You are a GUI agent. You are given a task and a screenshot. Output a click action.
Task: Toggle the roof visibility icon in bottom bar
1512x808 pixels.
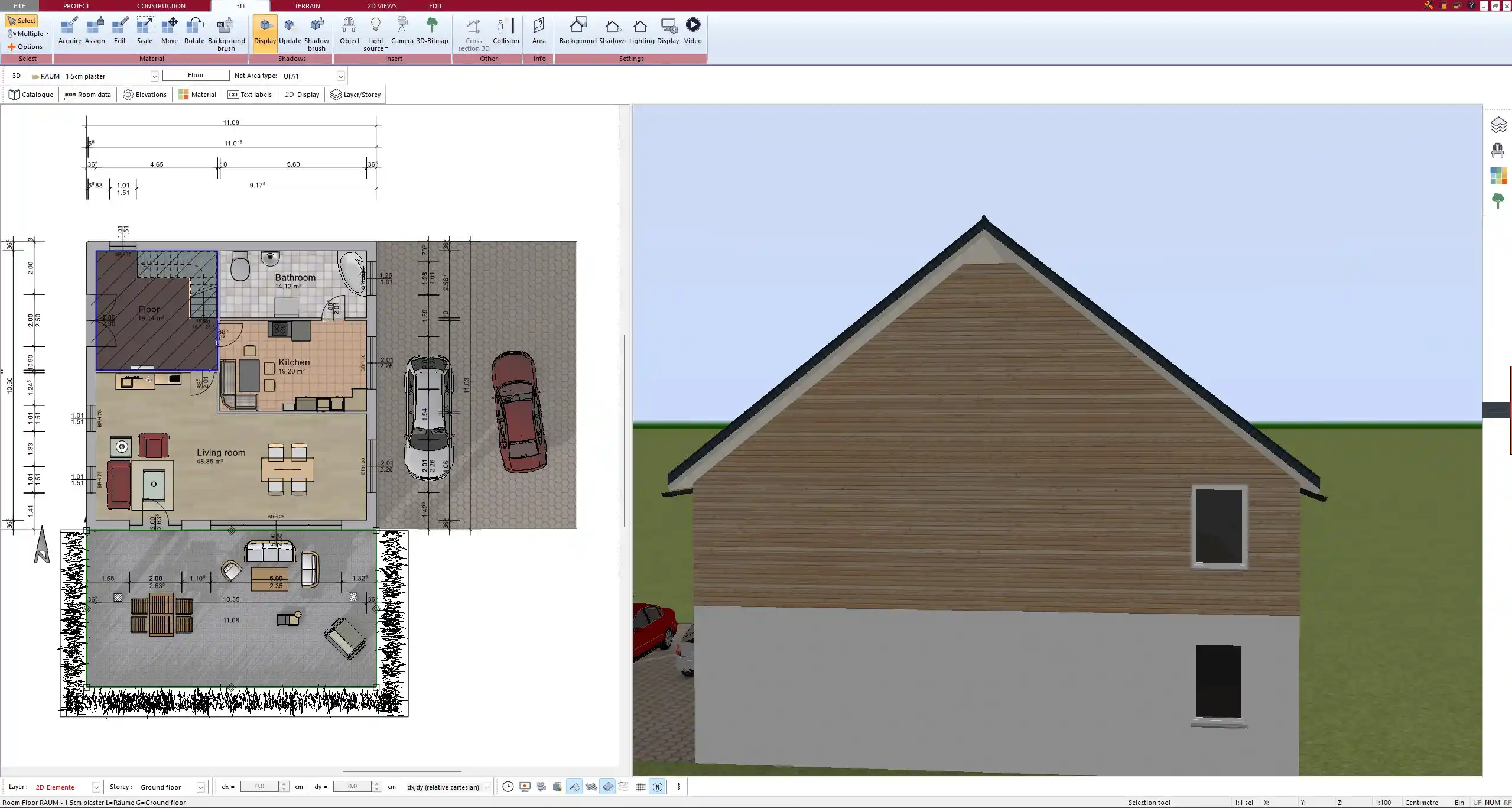tap(574, 787)
